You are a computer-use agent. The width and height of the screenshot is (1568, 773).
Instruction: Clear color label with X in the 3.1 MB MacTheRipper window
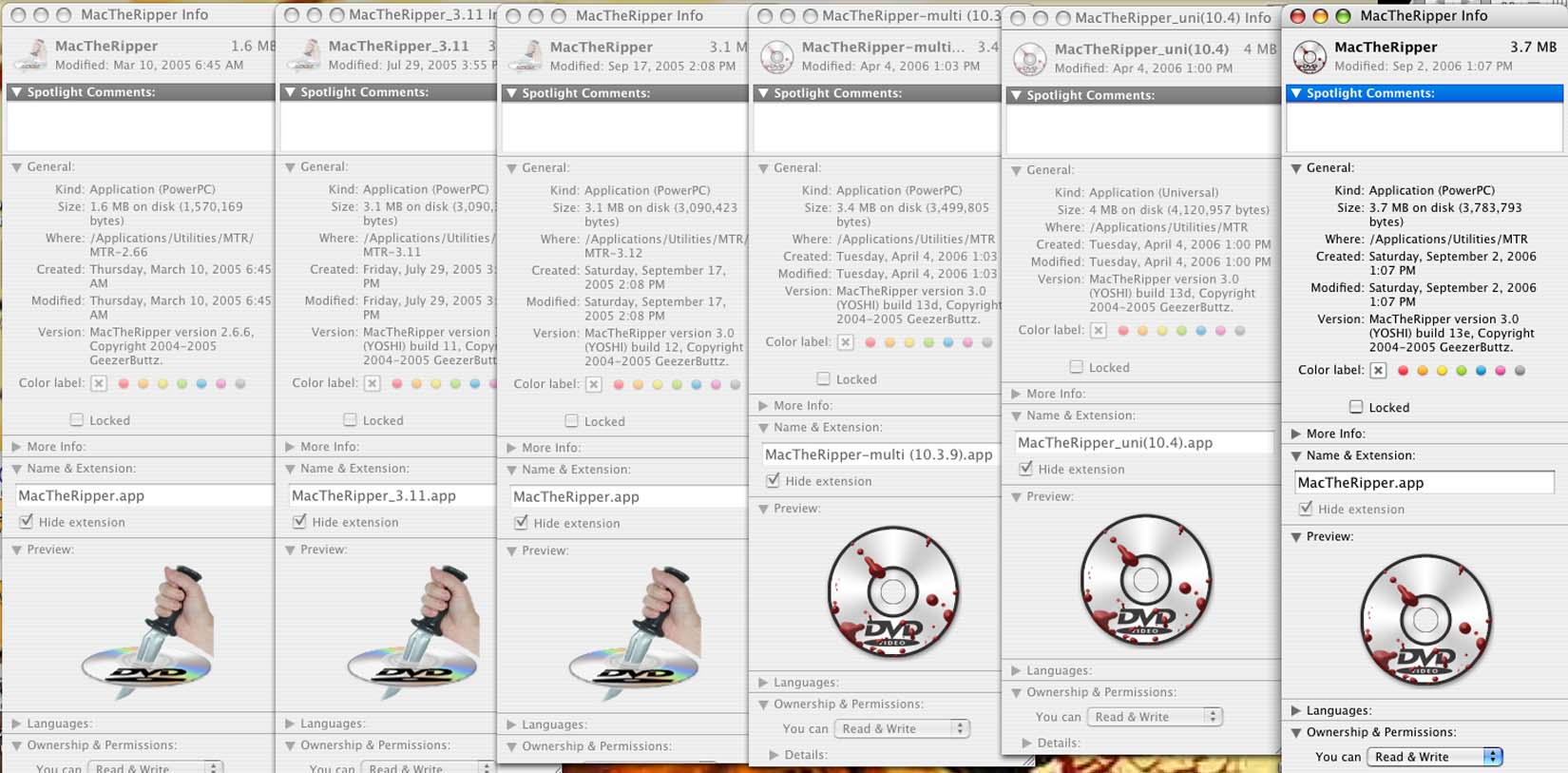tap(594, 384)
